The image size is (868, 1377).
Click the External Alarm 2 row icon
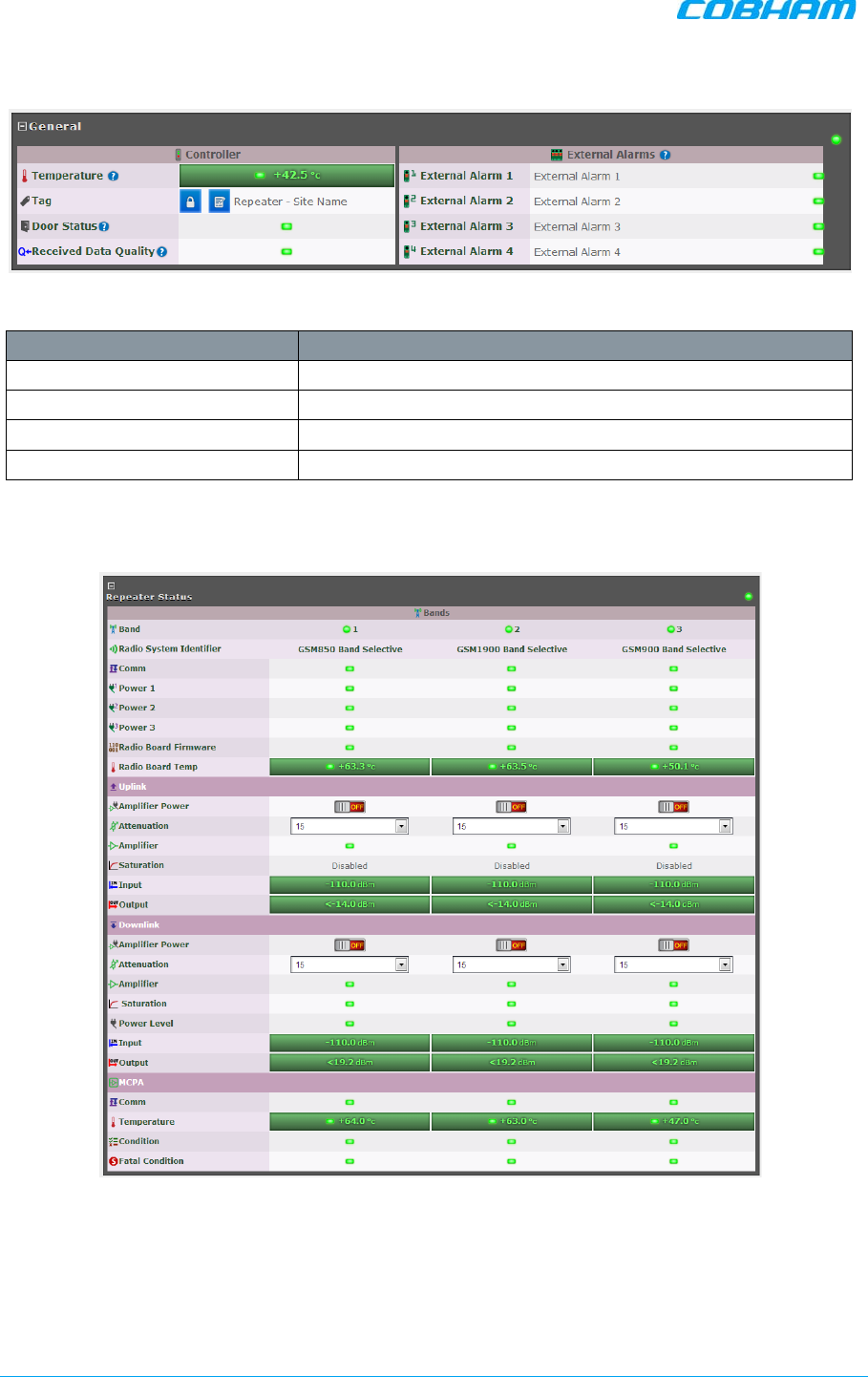click(409, 201)
